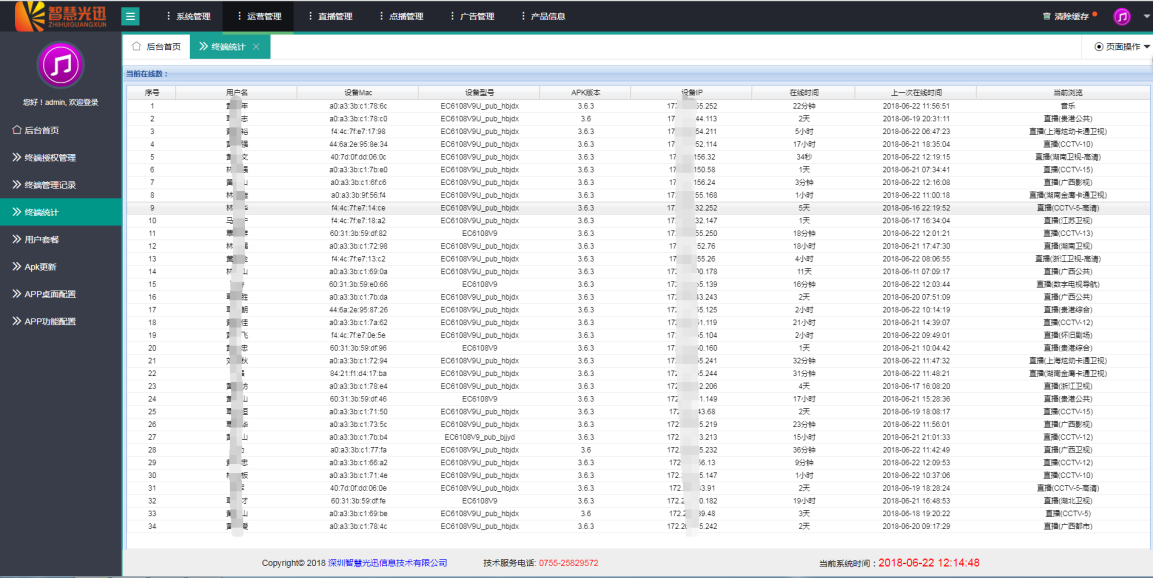Click the 当前在线数 panel header
This screenshot has height=578, width=1153.
638,74
